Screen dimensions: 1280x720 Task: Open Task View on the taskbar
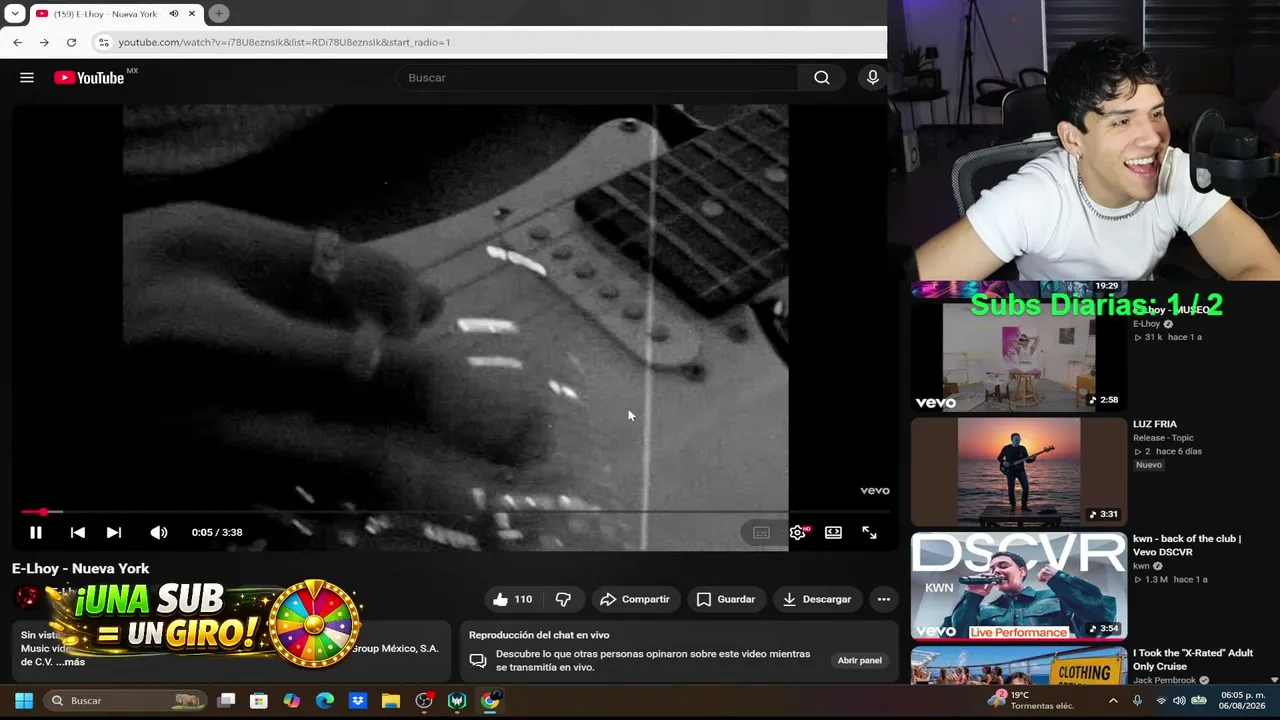[x=226, y=701]
